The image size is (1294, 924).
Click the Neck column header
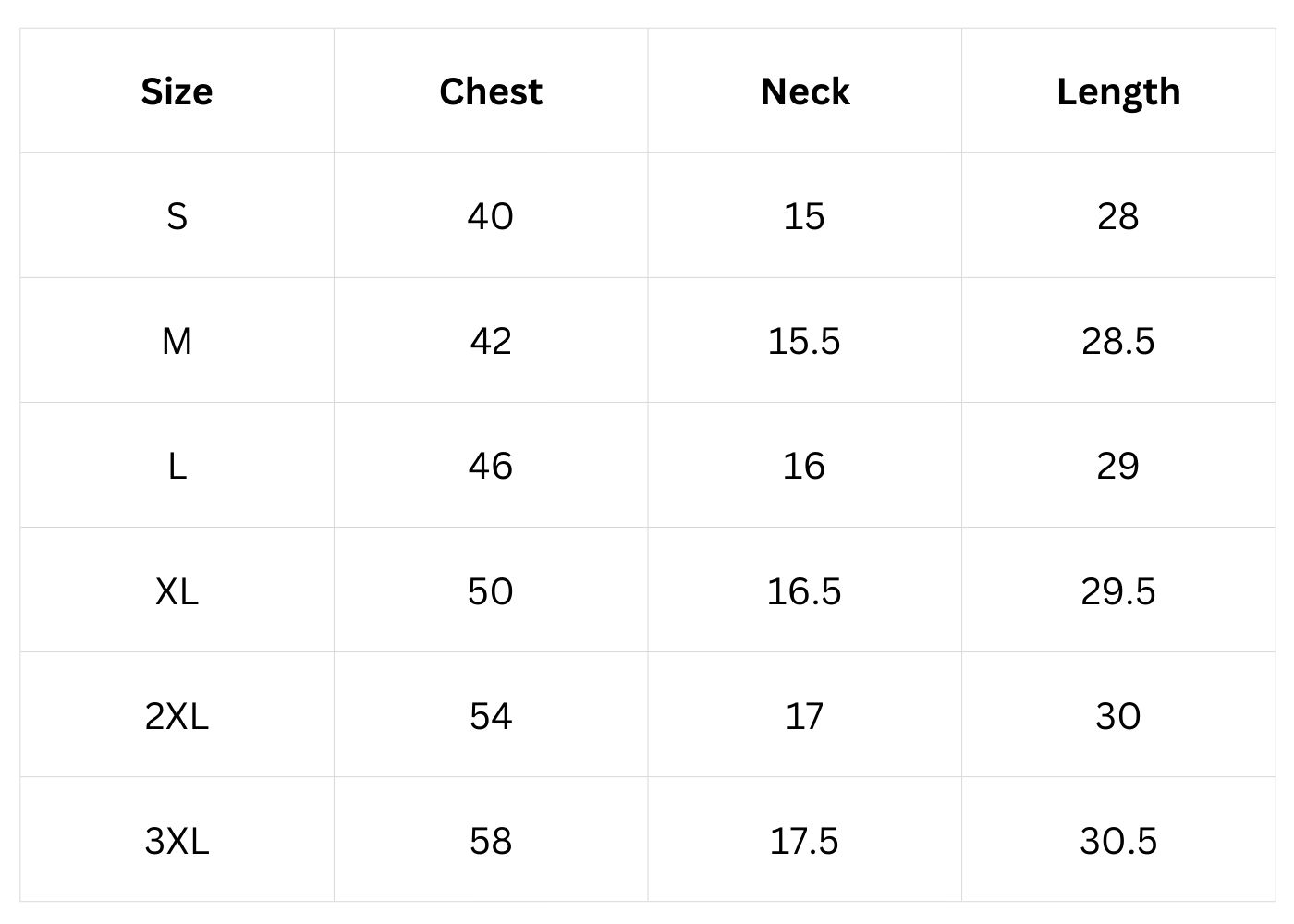click(804, 91)
